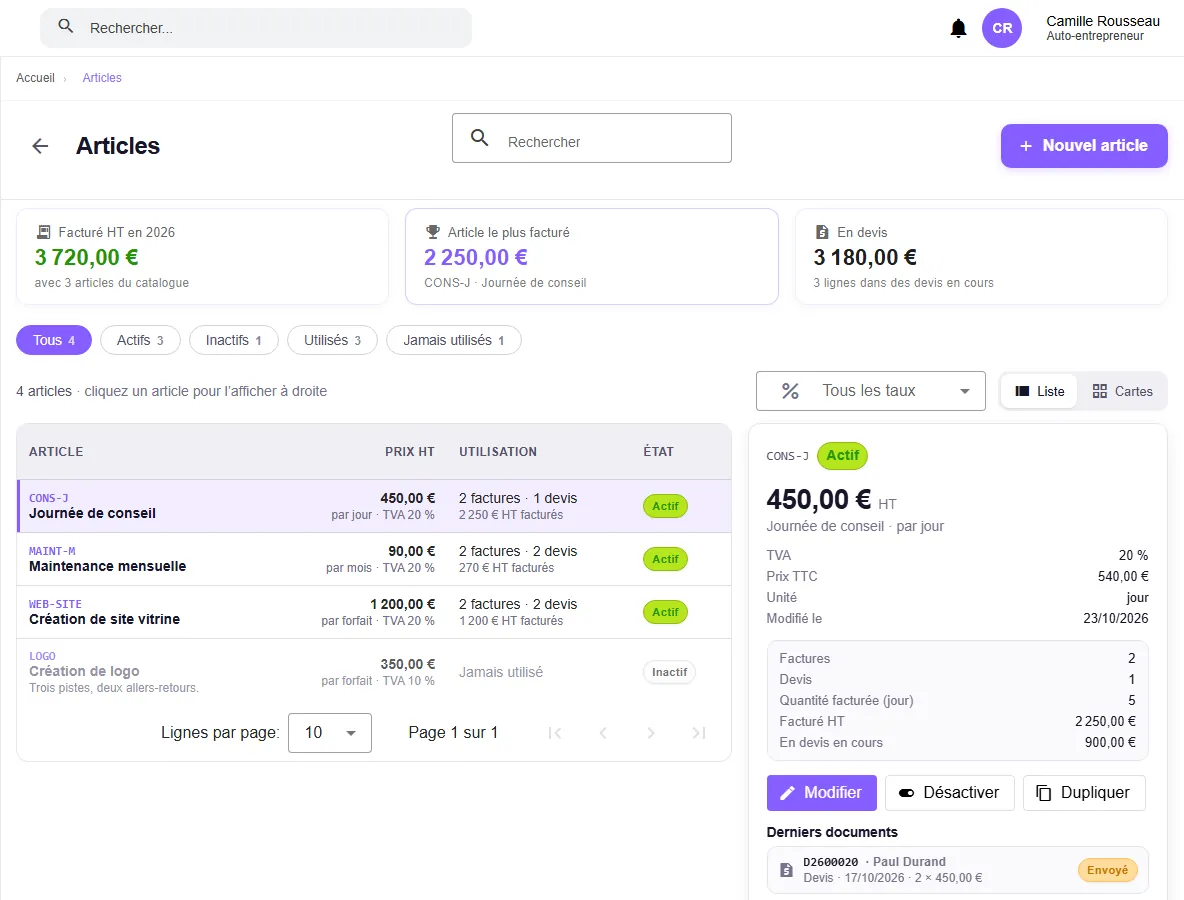
Task: Duplicate the CONS-J article
Action: [1084, 793]
